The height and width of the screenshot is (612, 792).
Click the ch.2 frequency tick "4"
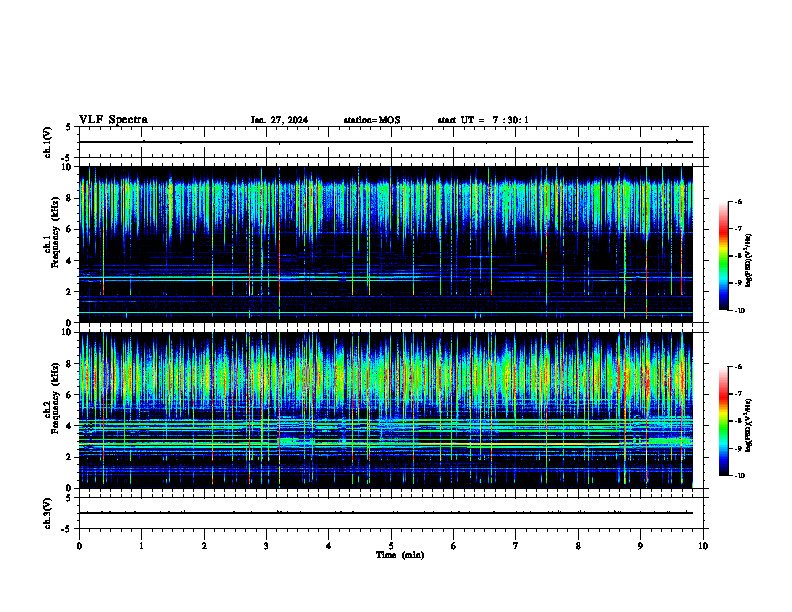coord(71,426)
